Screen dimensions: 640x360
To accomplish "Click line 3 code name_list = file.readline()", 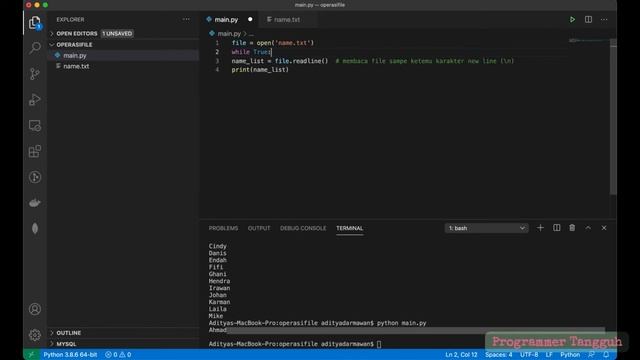I will pos(280,61).
